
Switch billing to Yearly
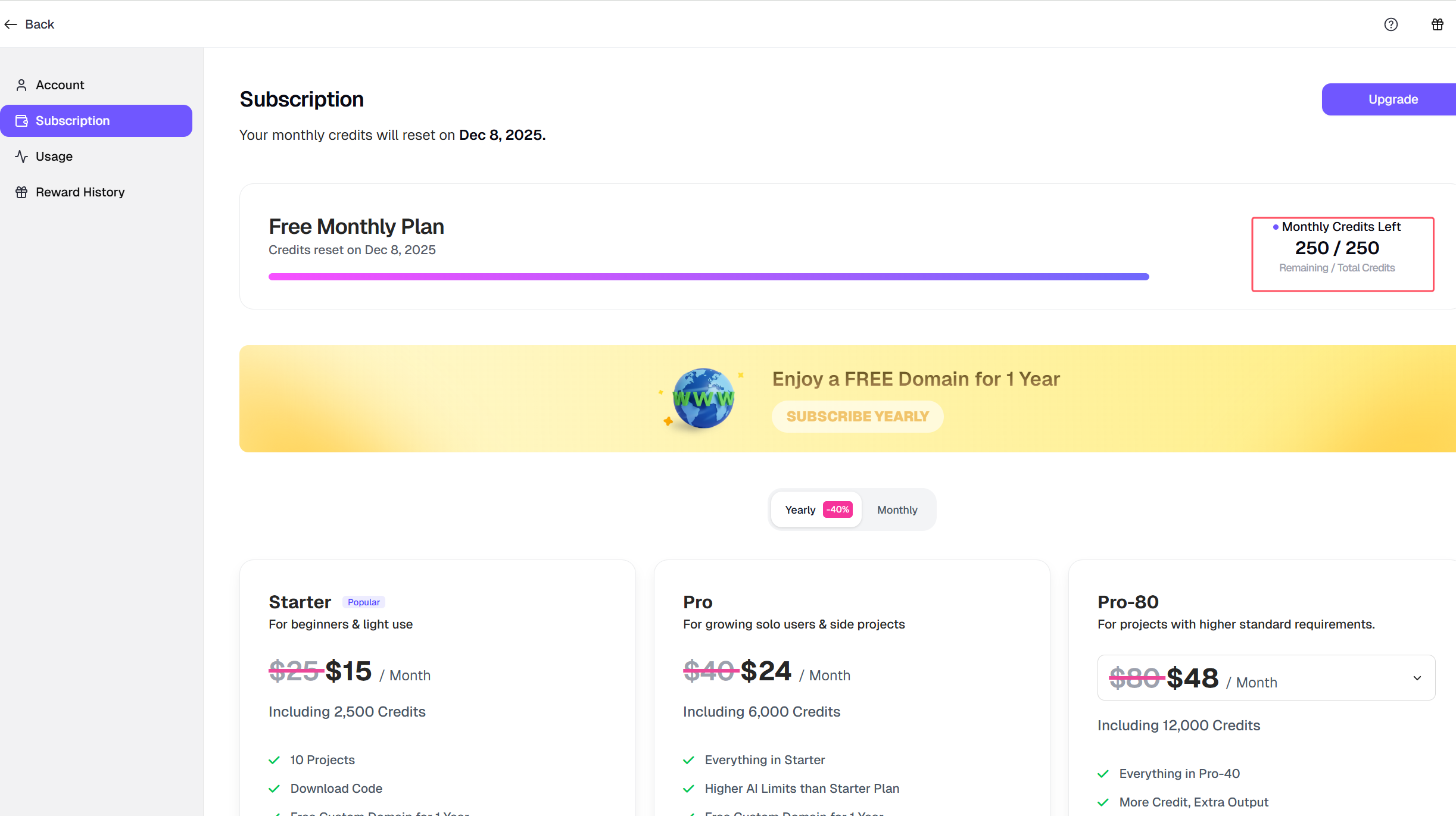[800, 510]
